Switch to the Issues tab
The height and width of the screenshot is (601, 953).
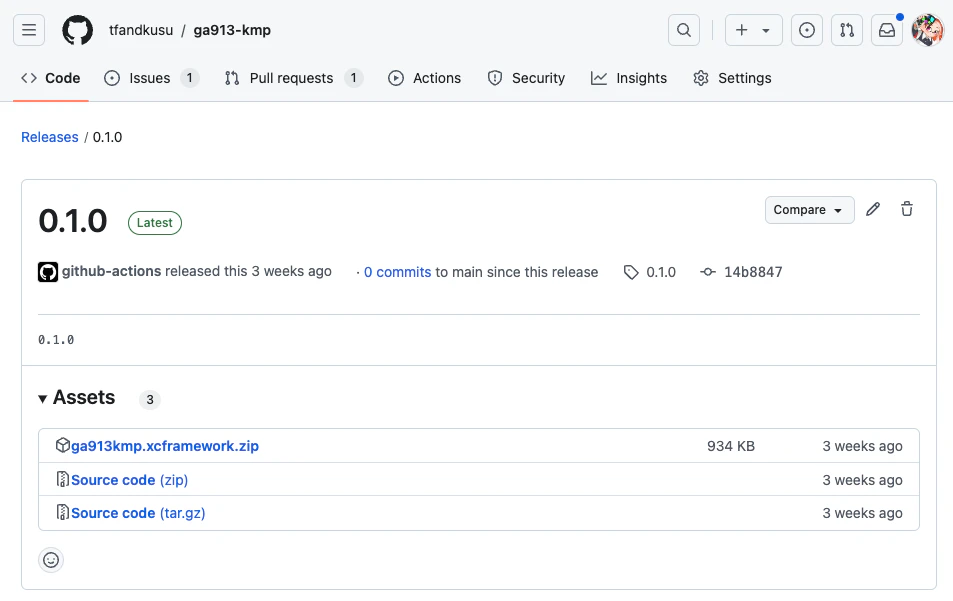[x=151, y=78]
